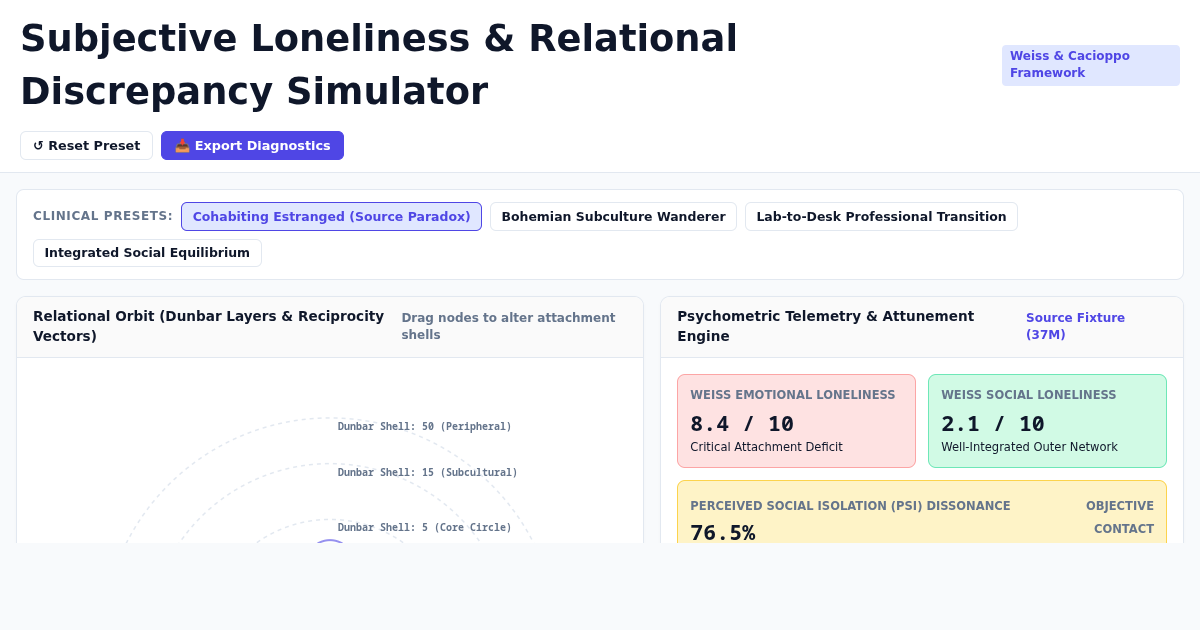1200x630 pixels.
Task: Click the Drag nodes to alter attachment shells hint
Action: [x=508, y=326]
